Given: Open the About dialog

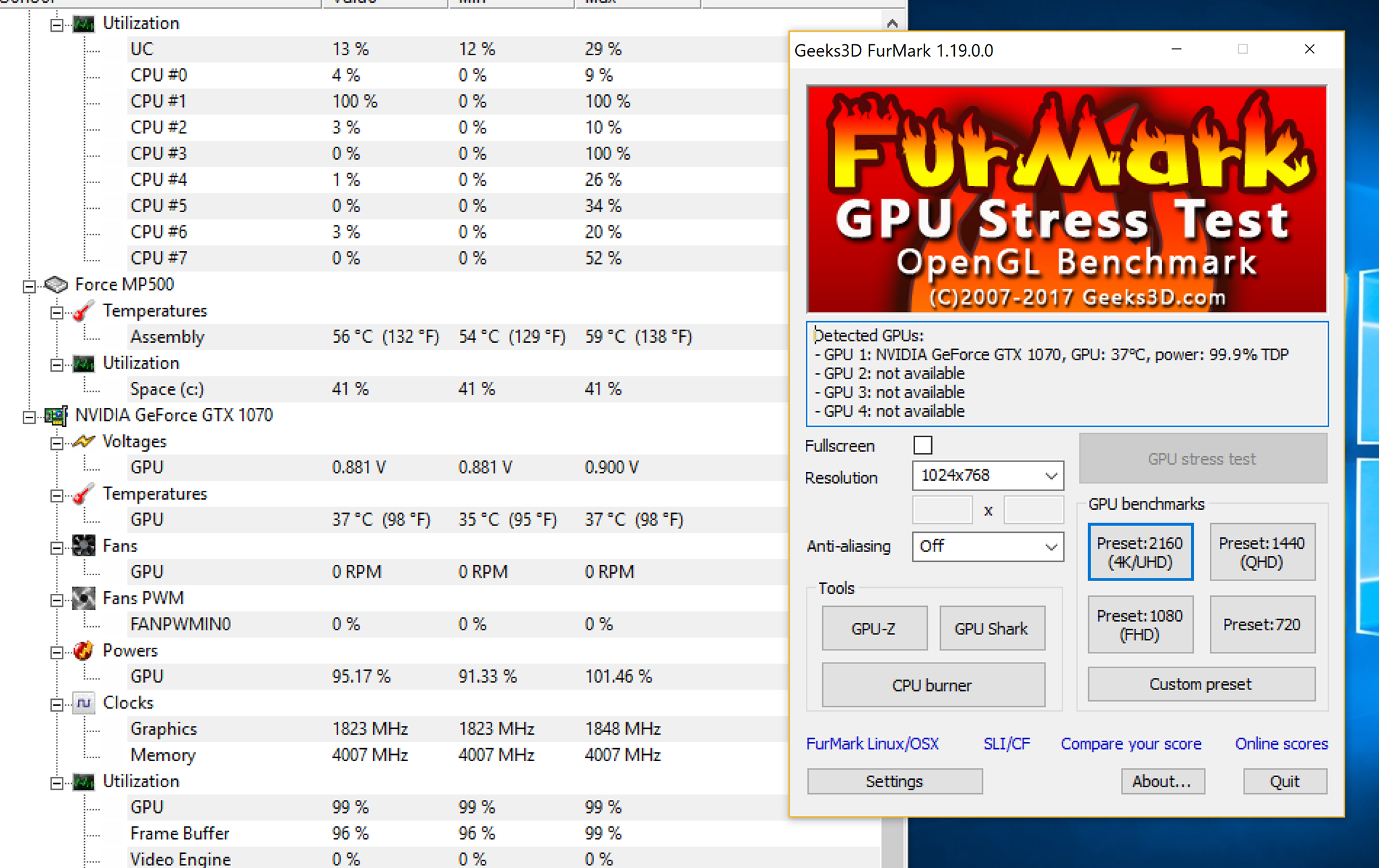Looking at the screenshot, I should click(x=1162, y=781).
